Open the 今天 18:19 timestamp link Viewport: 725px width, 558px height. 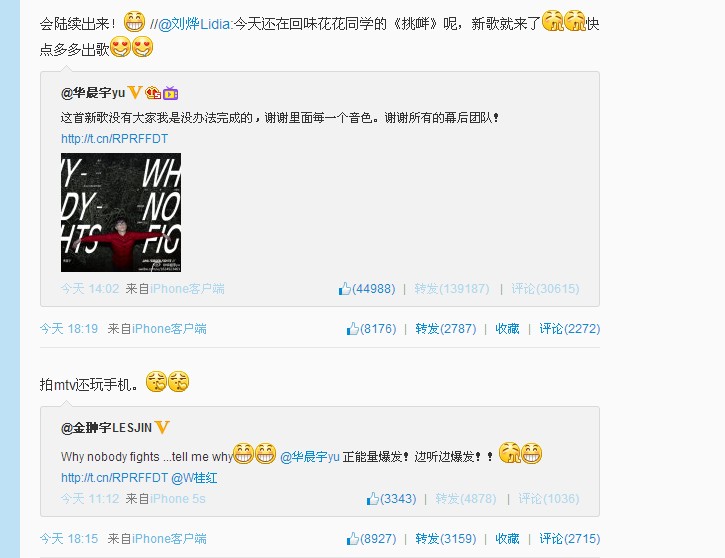tap(69, 329)
